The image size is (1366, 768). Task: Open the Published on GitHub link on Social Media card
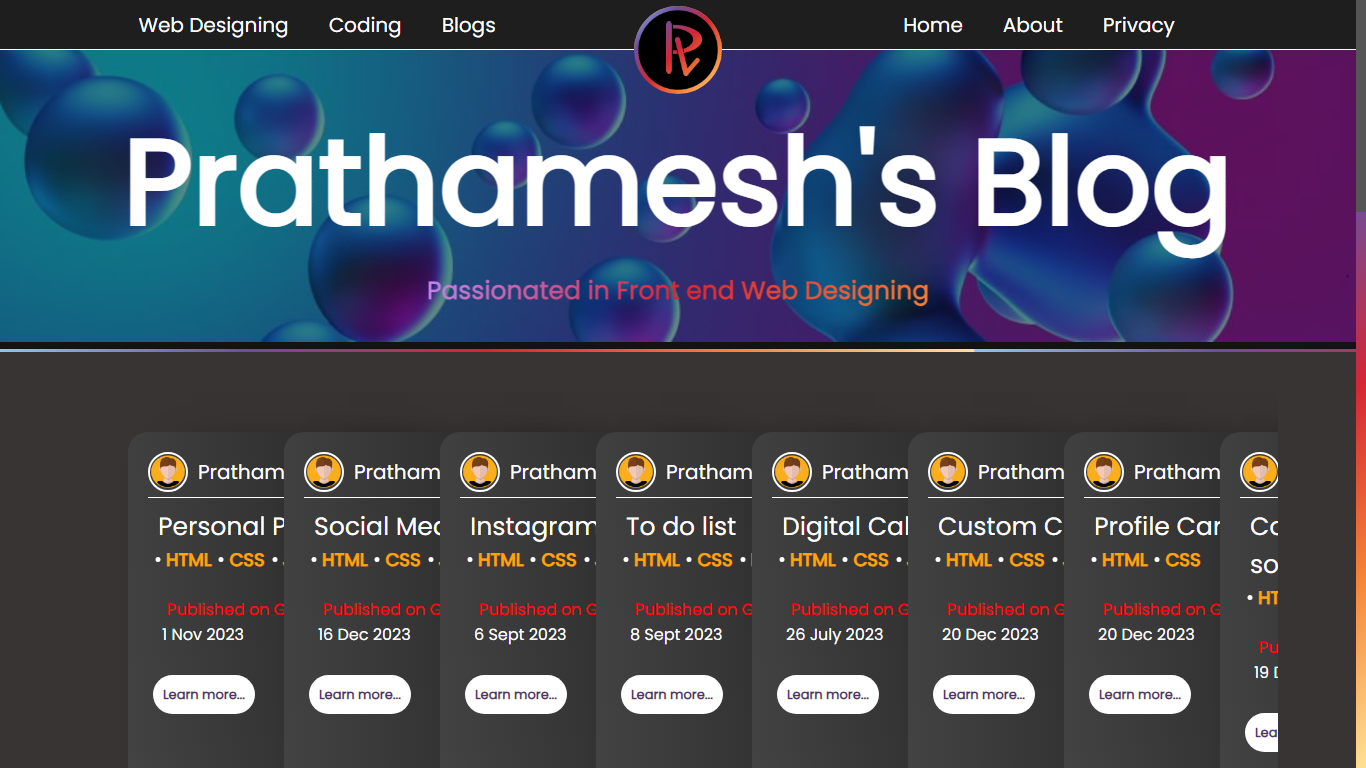pyautogui.click(x=383, y=609)
